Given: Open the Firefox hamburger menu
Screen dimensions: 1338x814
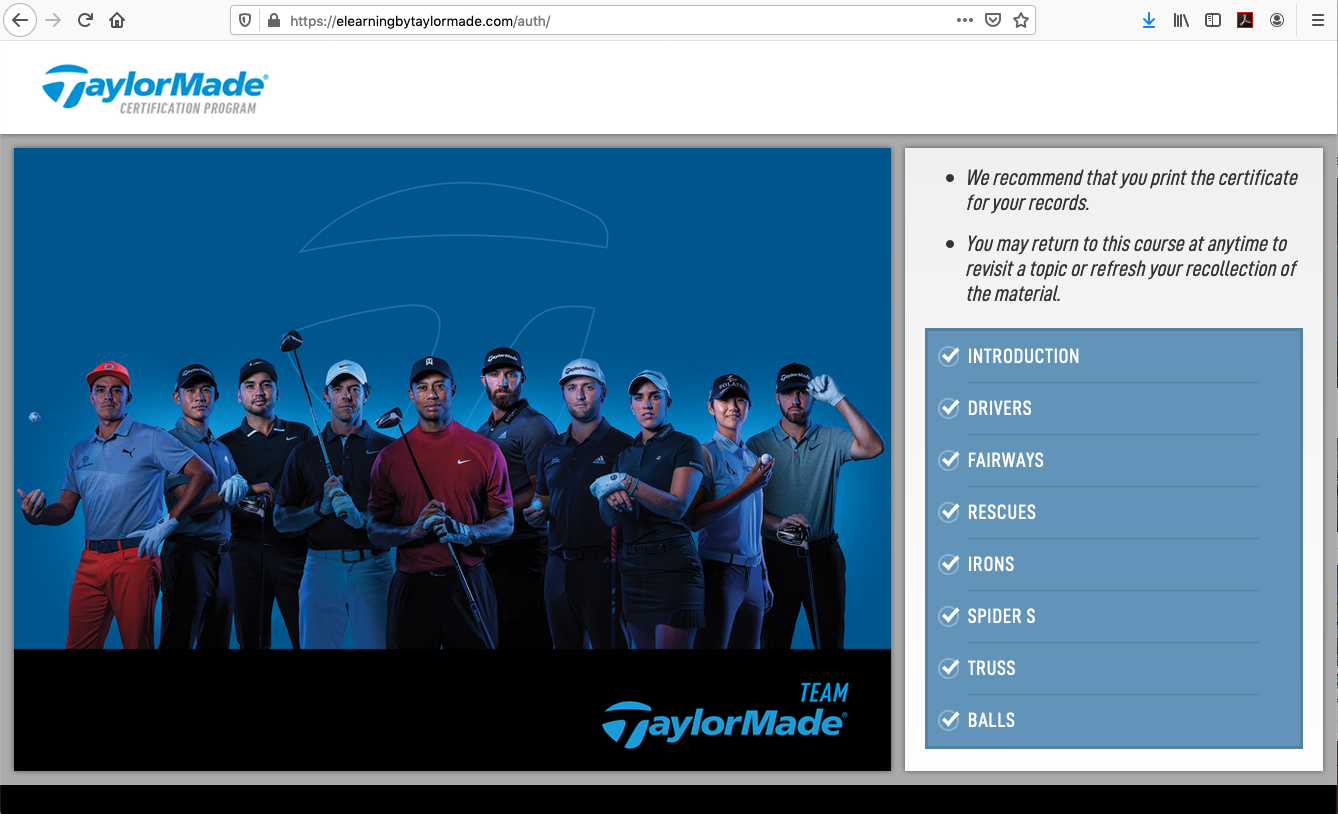Looking at the screenshot, I should click(x=1317, y=20).
